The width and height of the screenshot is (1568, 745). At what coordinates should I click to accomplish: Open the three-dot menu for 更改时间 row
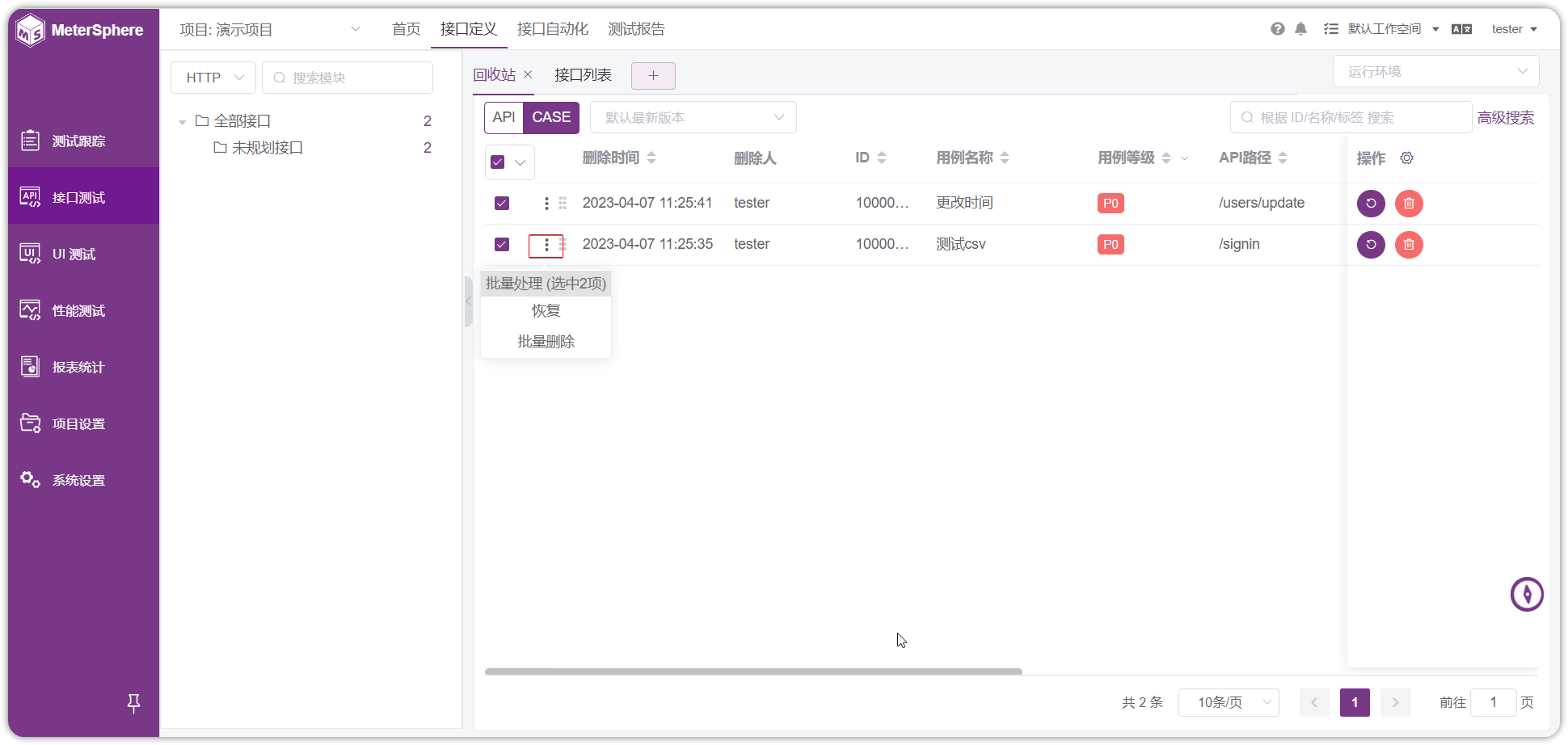click(x=546, y=204)
